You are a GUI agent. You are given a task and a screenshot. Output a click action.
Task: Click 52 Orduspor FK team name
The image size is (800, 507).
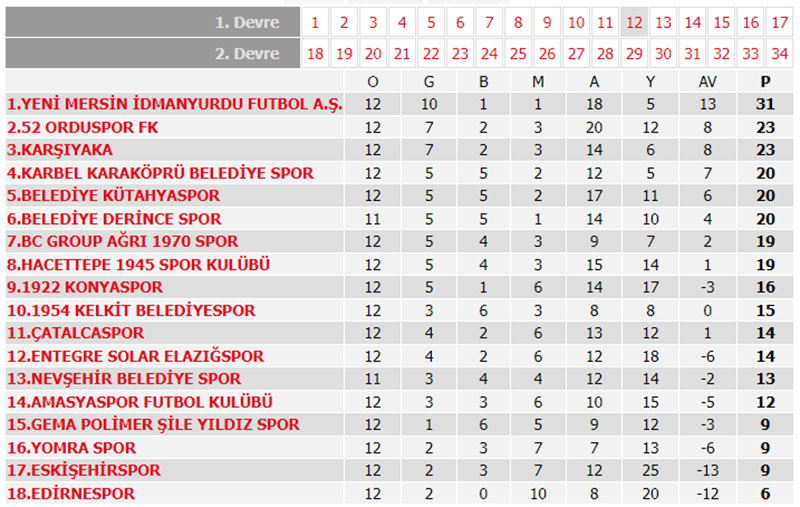83,127
